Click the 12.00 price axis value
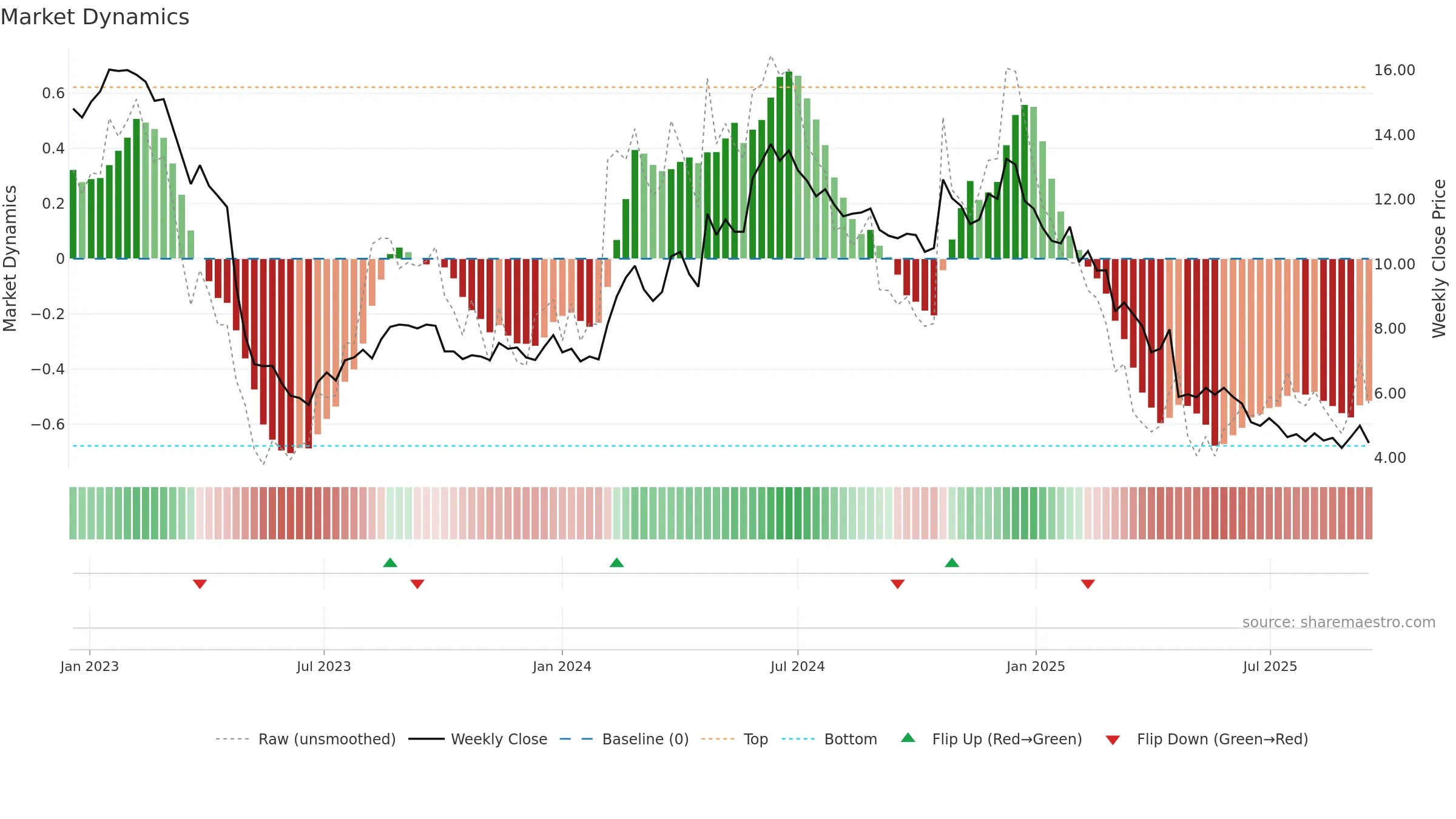The image size is (1456, 819). click(1395, 199)
